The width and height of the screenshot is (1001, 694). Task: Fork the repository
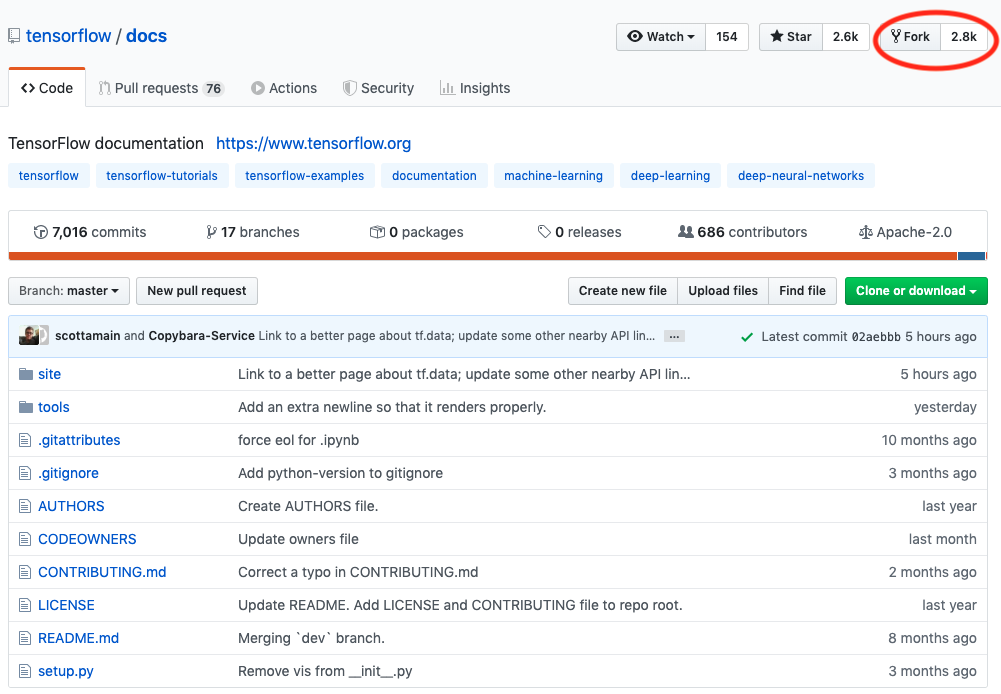tap(910, 36)
